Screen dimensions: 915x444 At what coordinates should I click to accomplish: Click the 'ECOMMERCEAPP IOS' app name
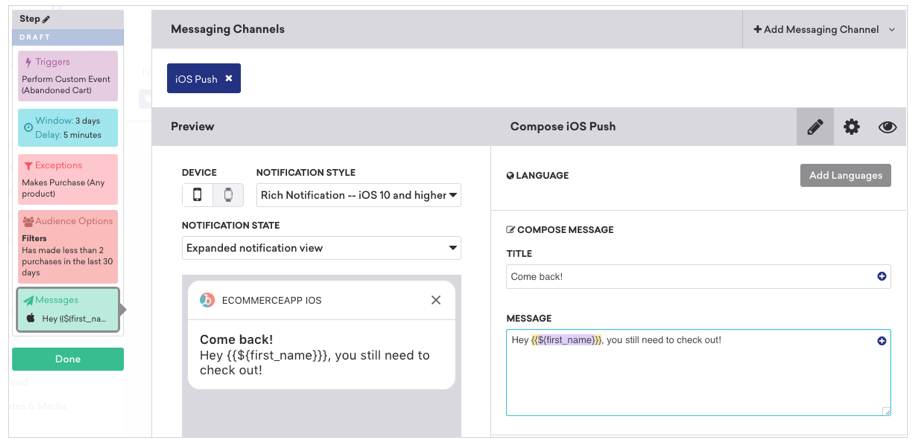coord(272,300)
